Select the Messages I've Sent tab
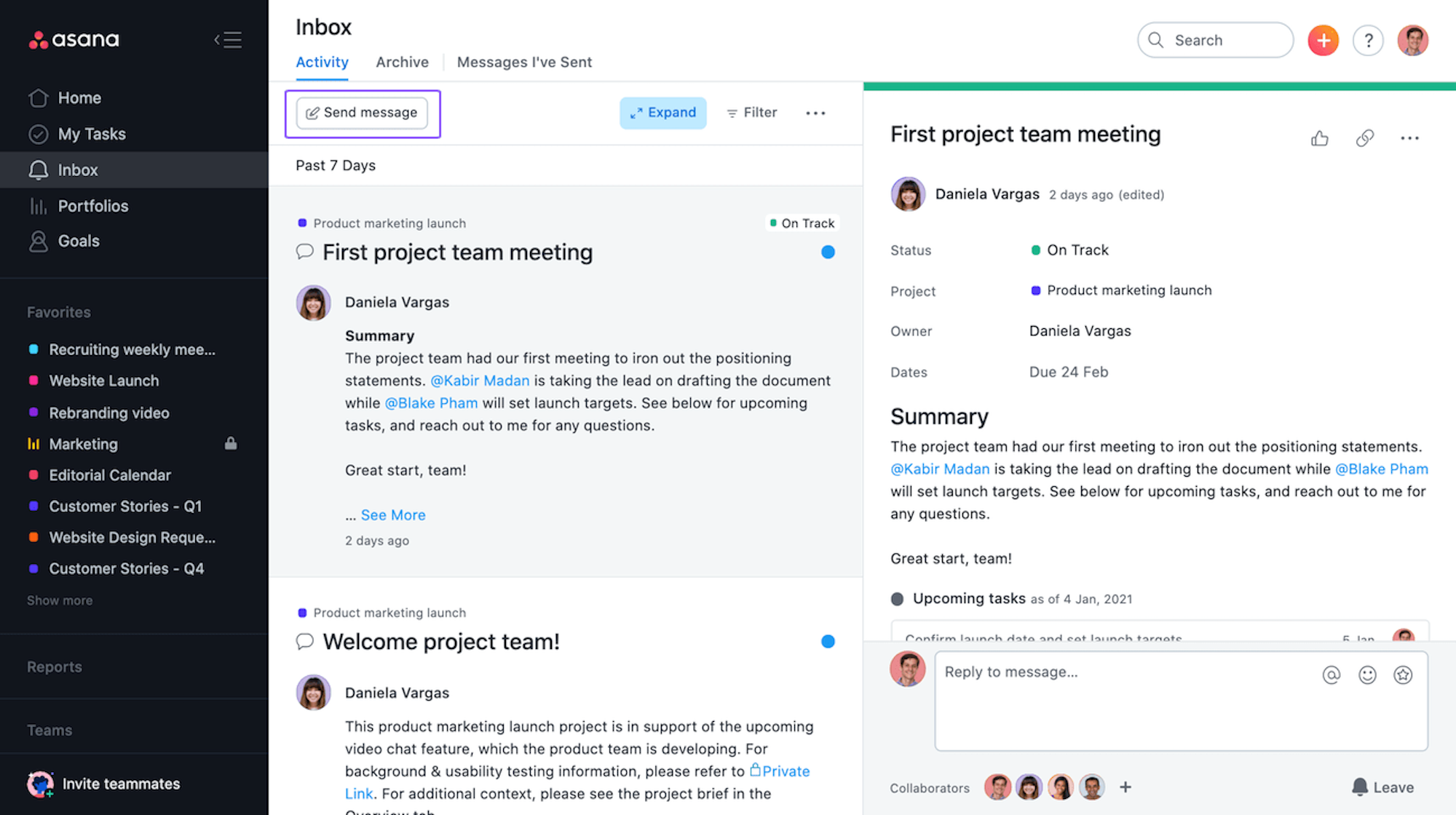The height and width of the screenshot is (815, 1456). 525,62
